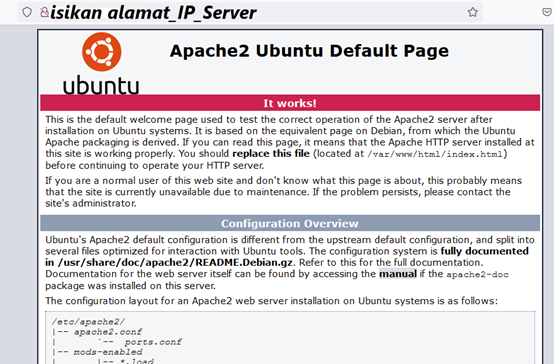554x364 pixels.
Task: Click the site's administrator. text
Action: [x=90, y=204]
